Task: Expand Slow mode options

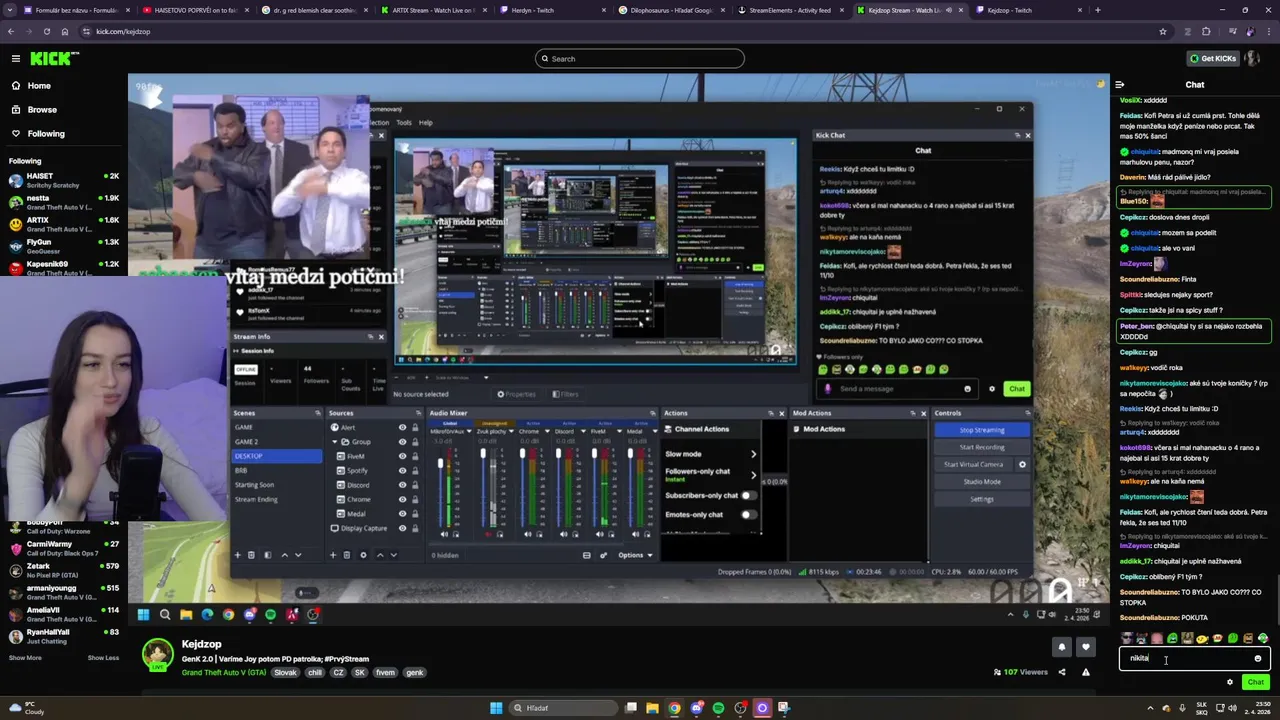Action: click(753, 454)
